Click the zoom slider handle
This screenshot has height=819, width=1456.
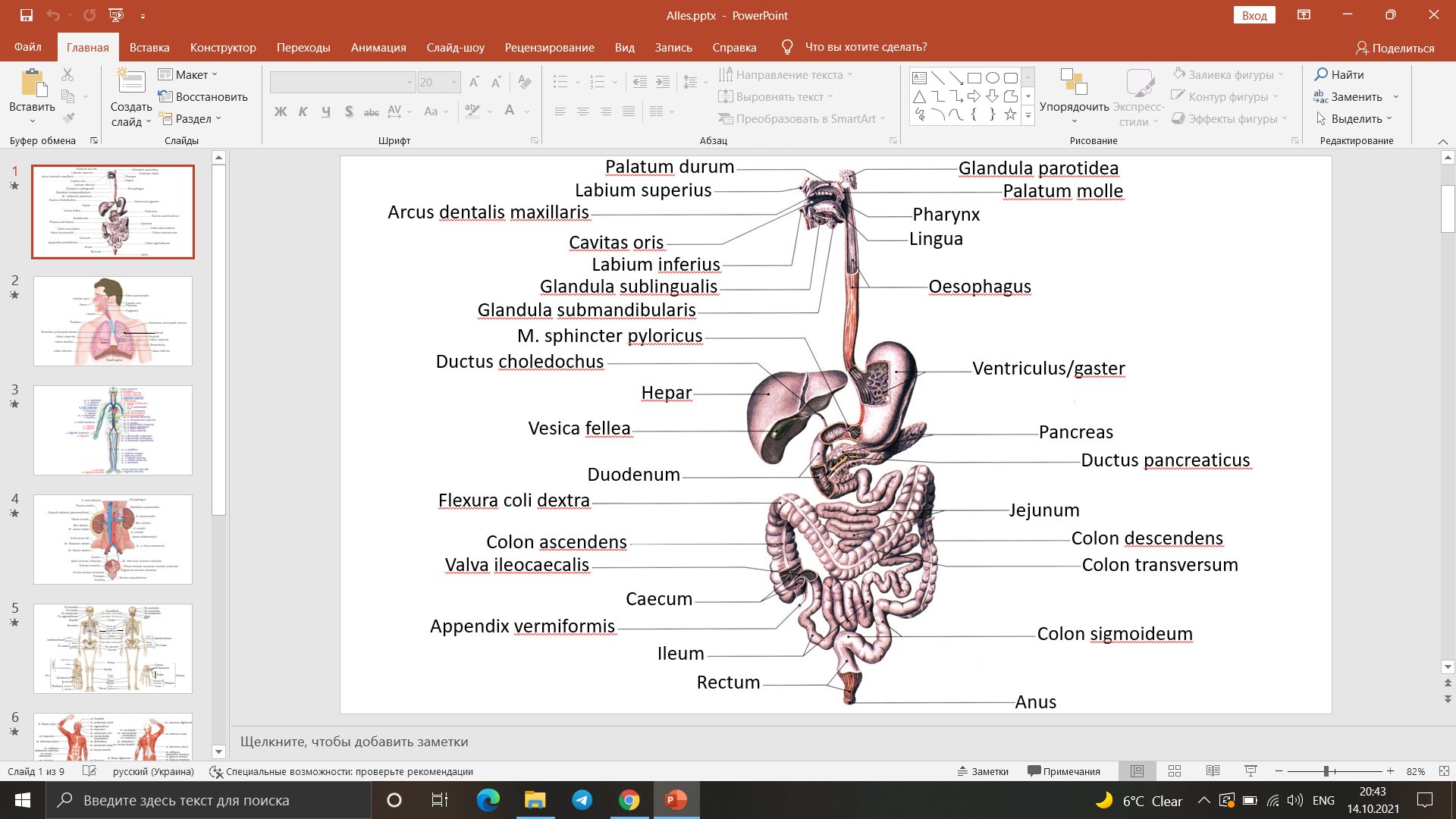pos(1326,771)
